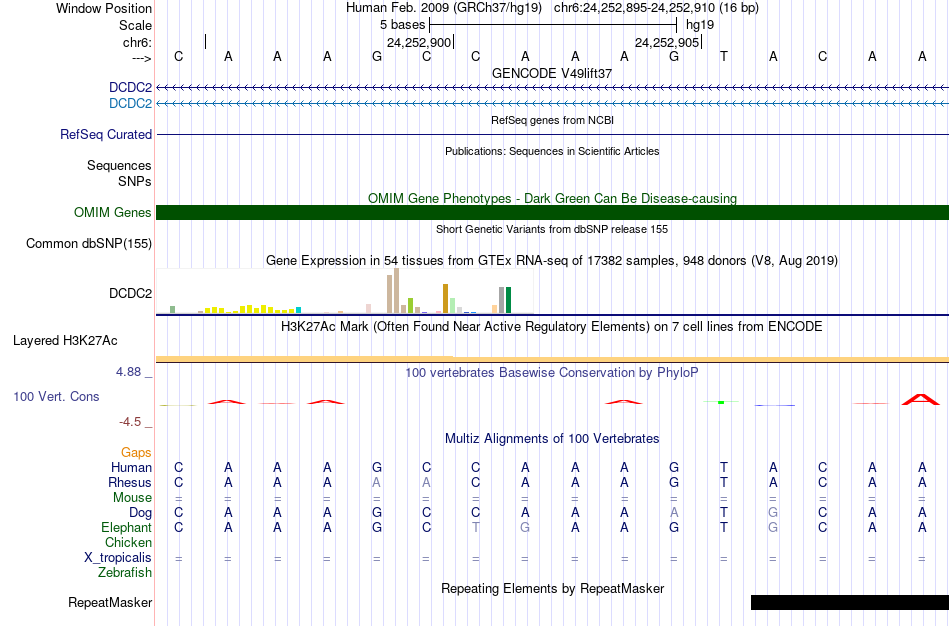Click the Sequences track label
Image resolution: width=950 pixels, height=626 pixels.
119,165
